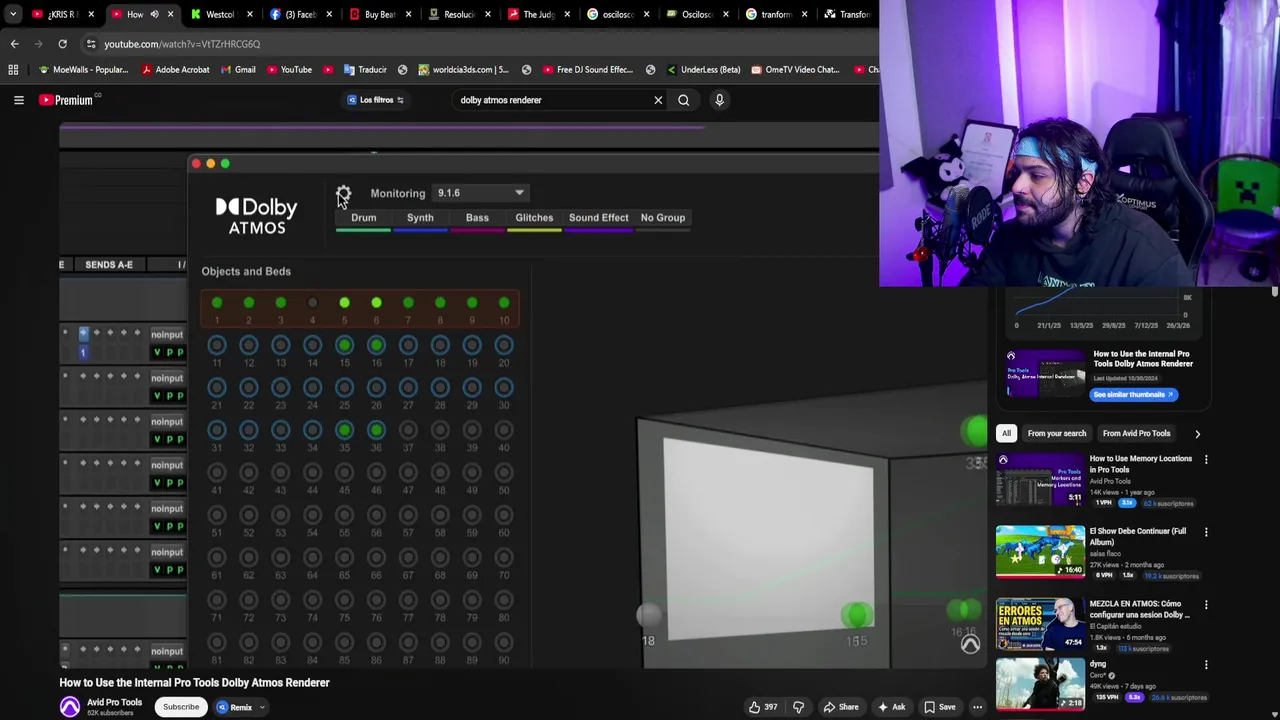Select From Avid Pro Tools chip
1280x720 pixels.
coord(1136,433)
